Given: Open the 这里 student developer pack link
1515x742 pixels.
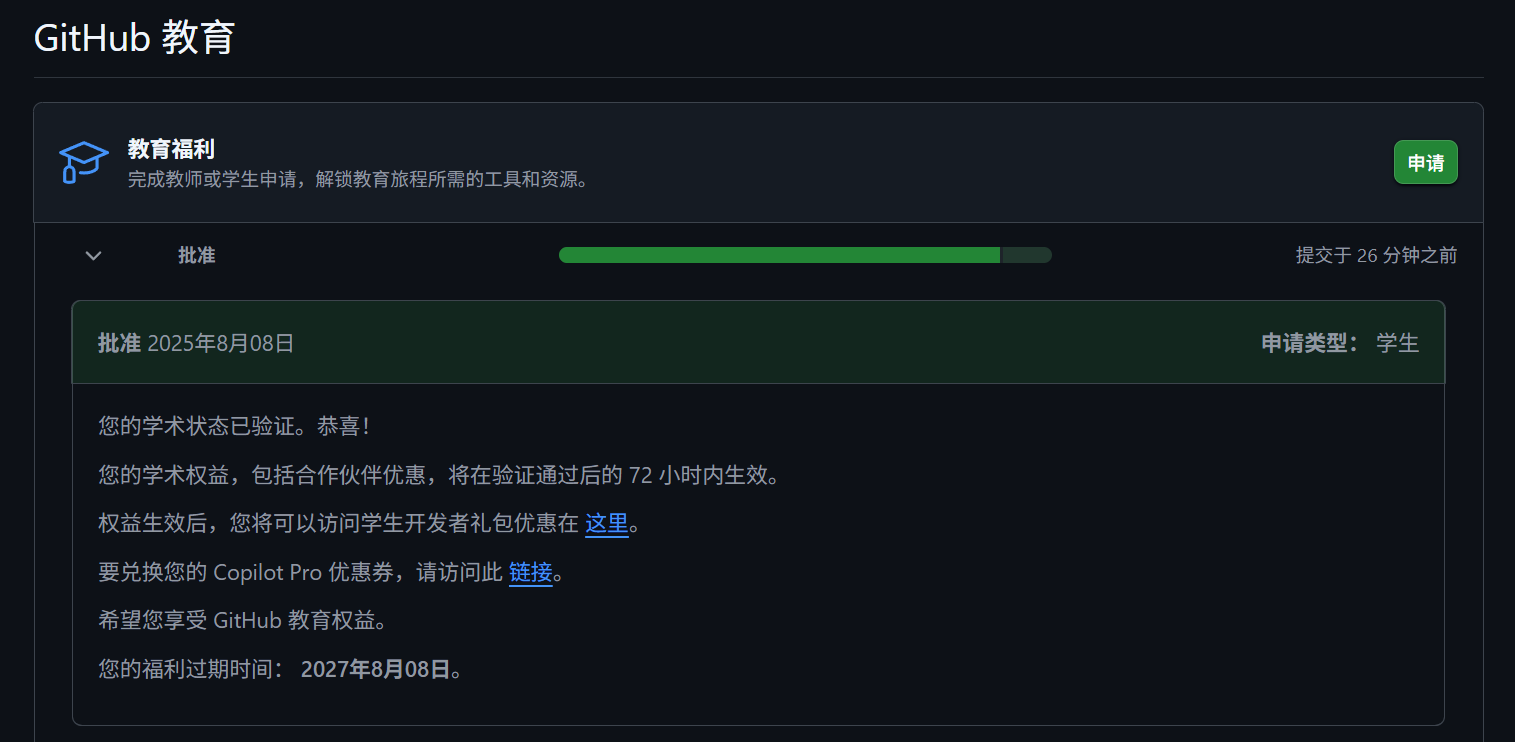Looking at the screenshot, I should (x=607, y=523).
